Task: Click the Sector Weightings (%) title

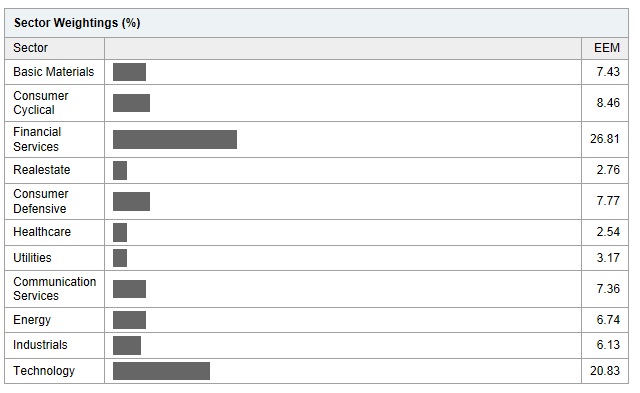Action: click(x=77, y=23)
